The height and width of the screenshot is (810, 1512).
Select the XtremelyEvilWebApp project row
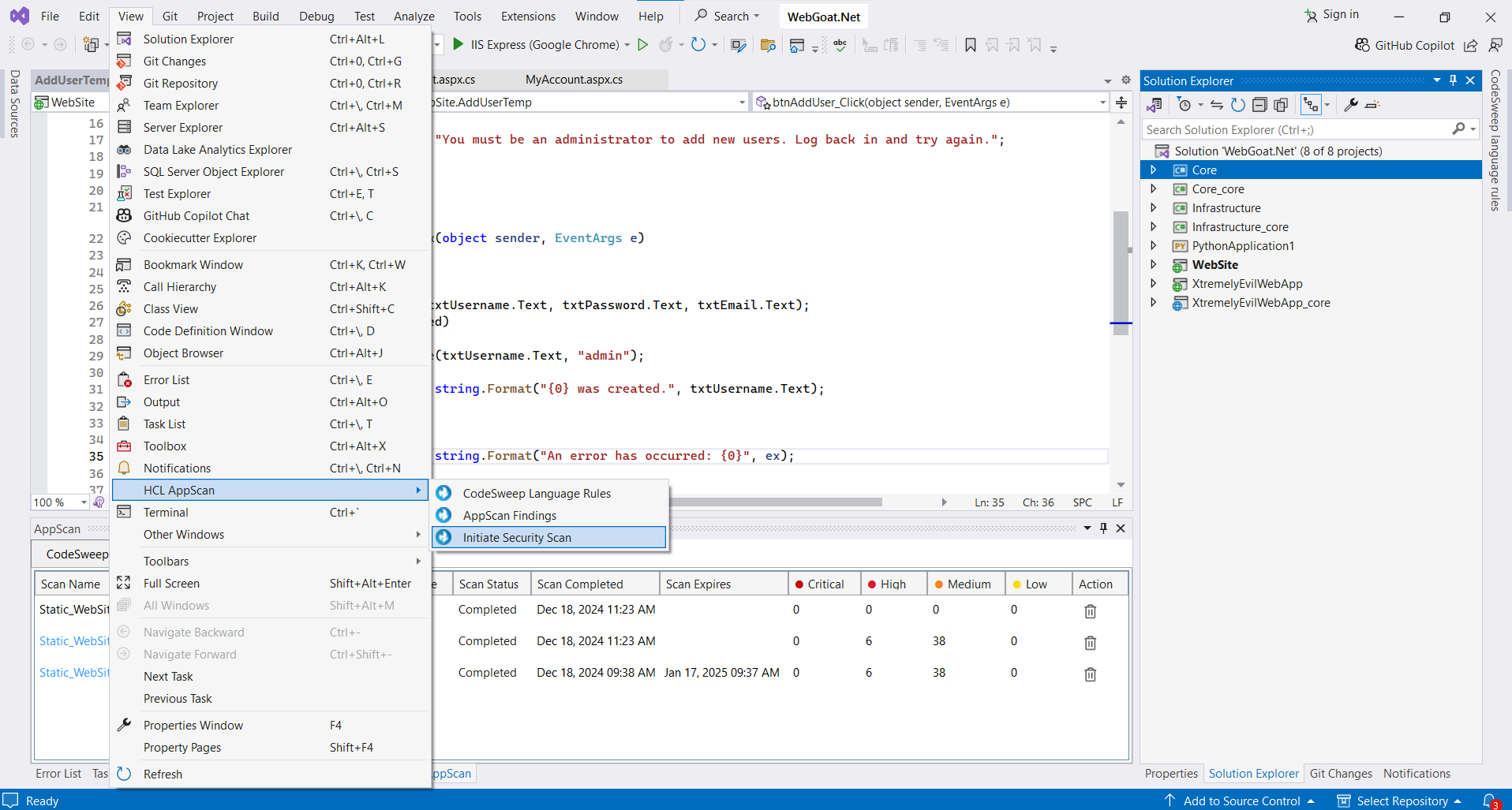coord(1310,284)
